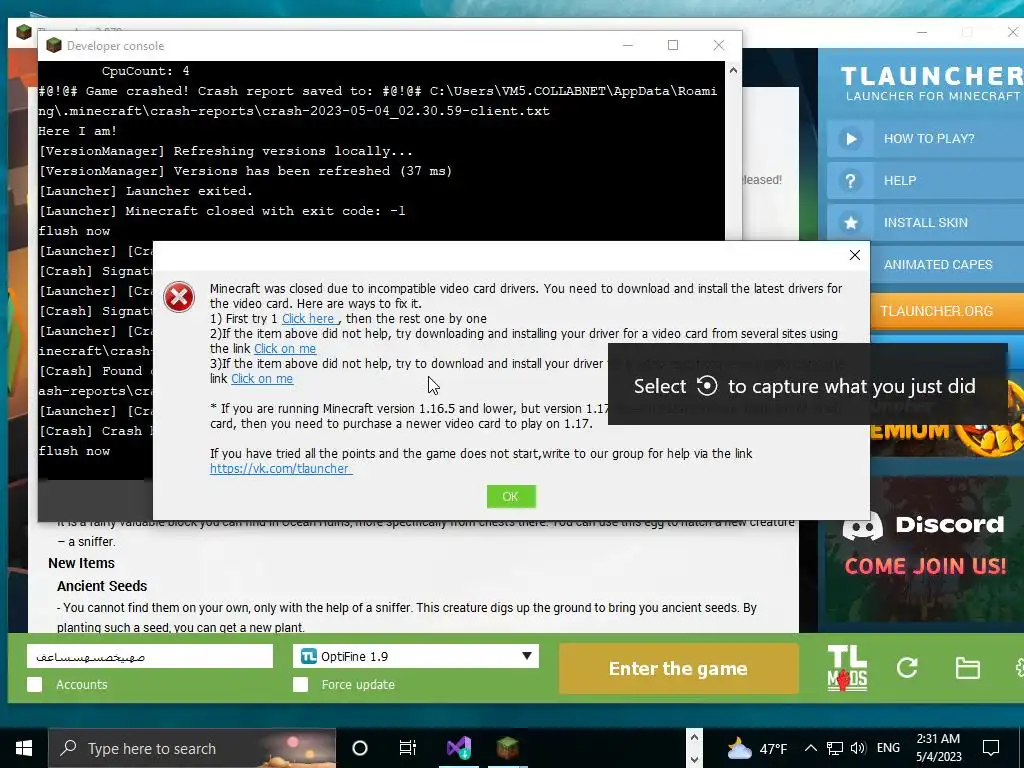Toggle the Force update checkbox
The image size is (1024, 768).
300,684
